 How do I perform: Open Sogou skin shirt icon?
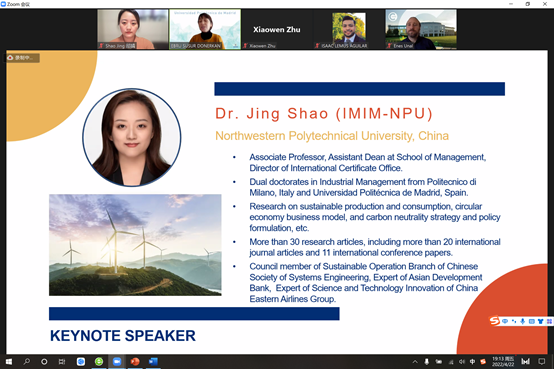click(x=540, y=321)
